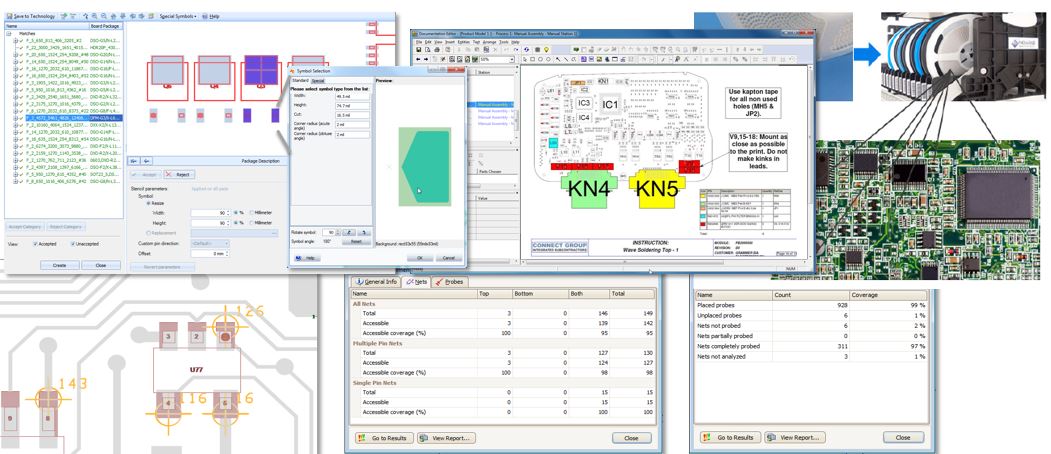Click the Go to Results icon in Nets dialog
This screenshot has height=454, width=1051.
(363, 438)
